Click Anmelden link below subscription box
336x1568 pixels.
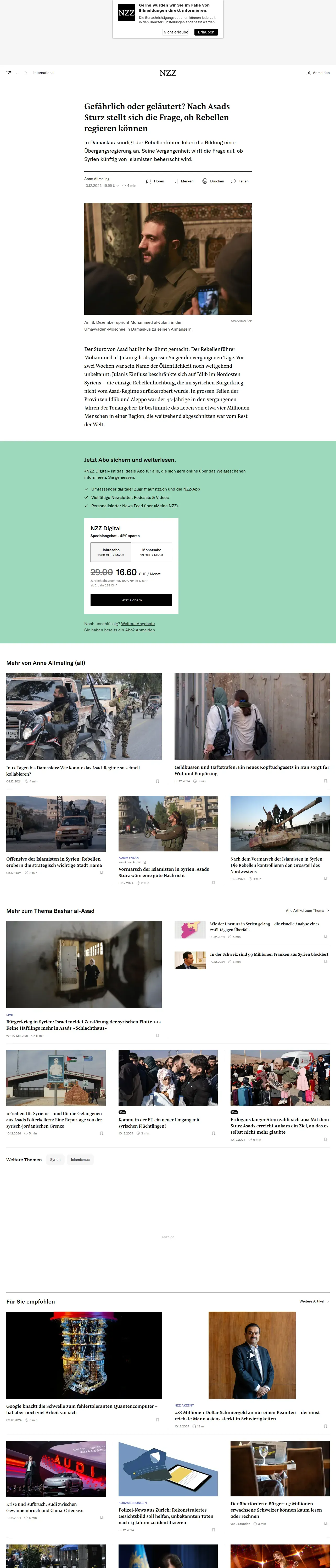145,630
